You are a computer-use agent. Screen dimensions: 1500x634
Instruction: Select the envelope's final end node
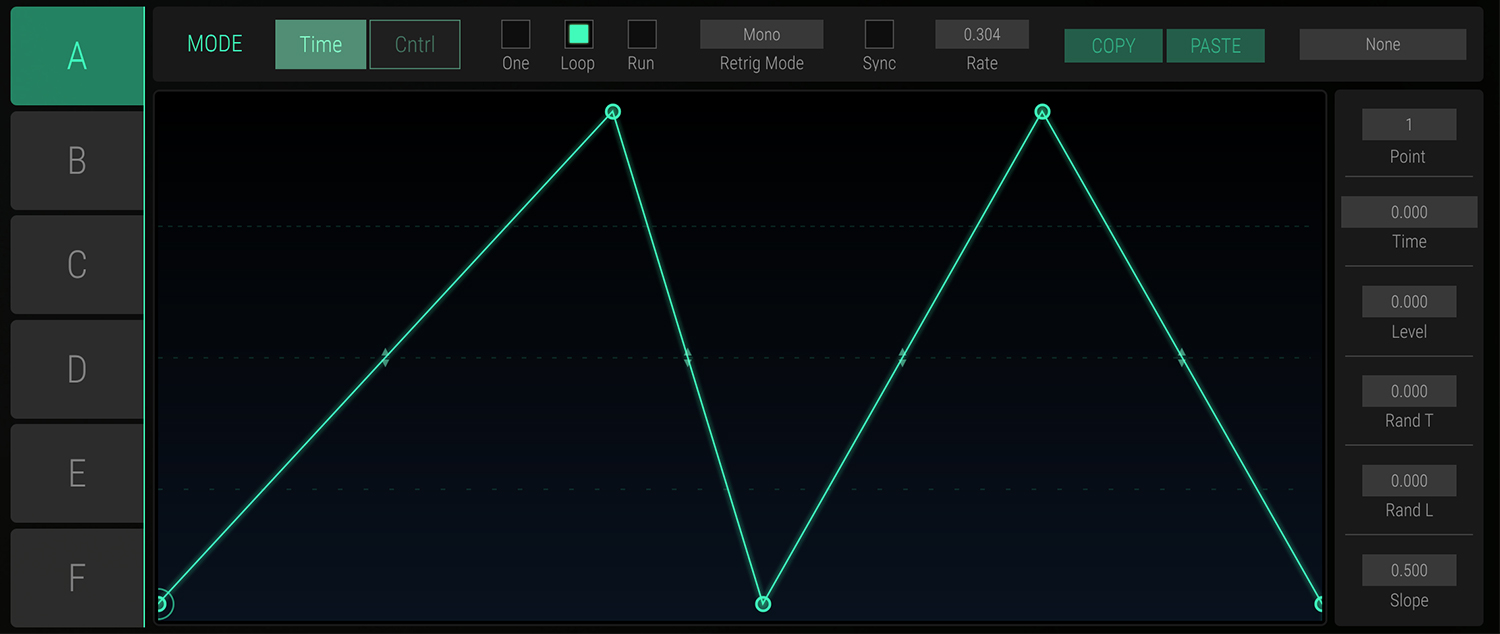pos(1320,603)
